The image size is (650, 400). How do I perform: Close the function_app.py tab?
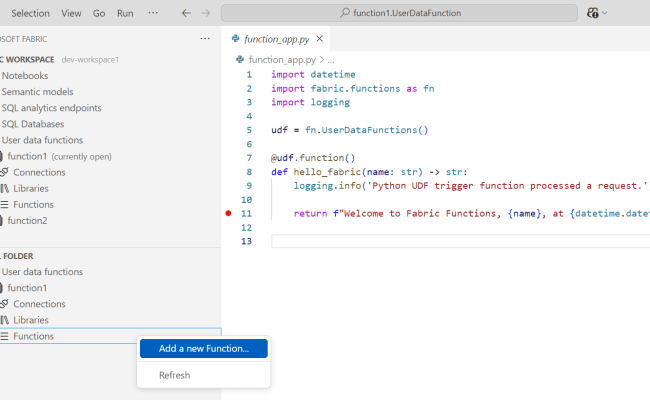[x=319, y=39]
